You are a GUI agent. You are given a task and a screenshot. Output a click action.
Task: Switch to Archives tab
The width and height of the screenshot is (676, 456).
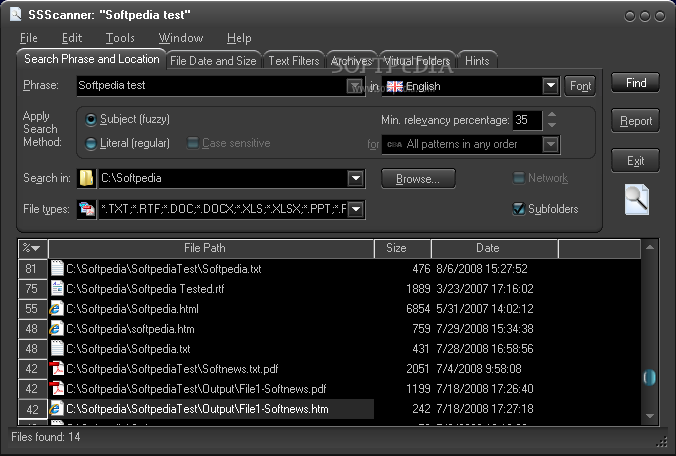point(351,61)
